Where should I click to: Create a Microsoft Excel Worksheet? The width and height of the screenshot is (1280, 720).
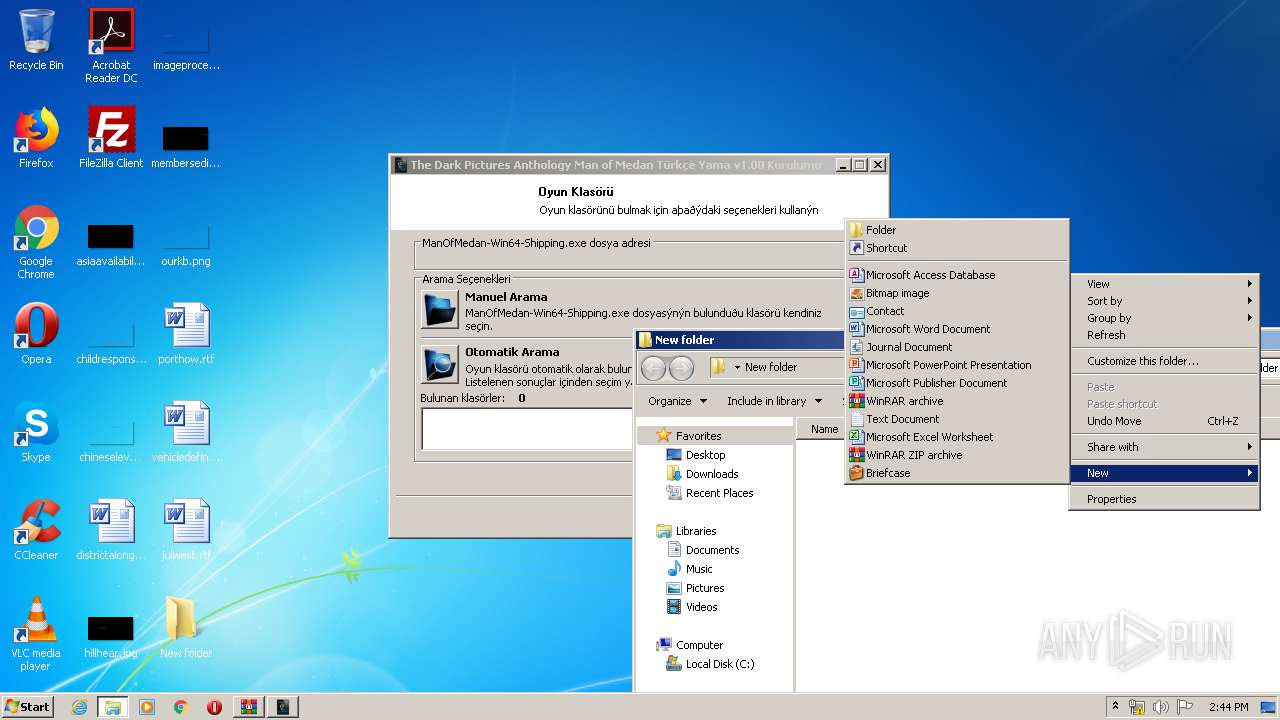point(957,437)
